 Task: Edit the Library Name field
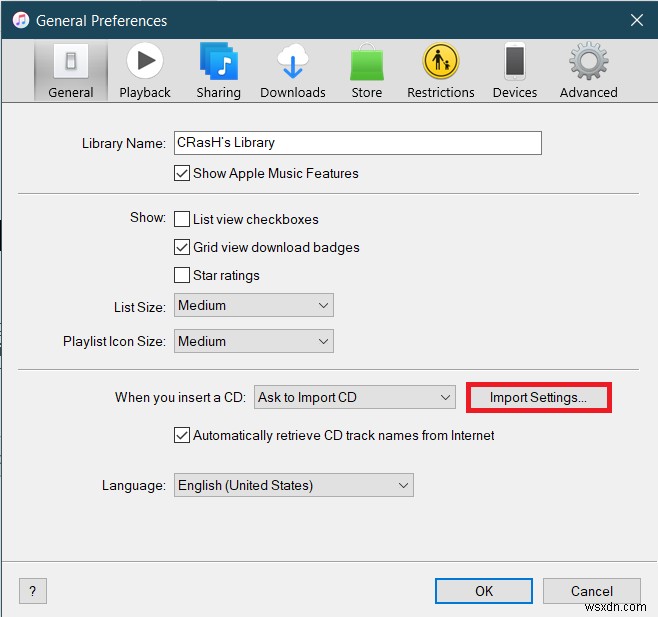tap(358, 143)
